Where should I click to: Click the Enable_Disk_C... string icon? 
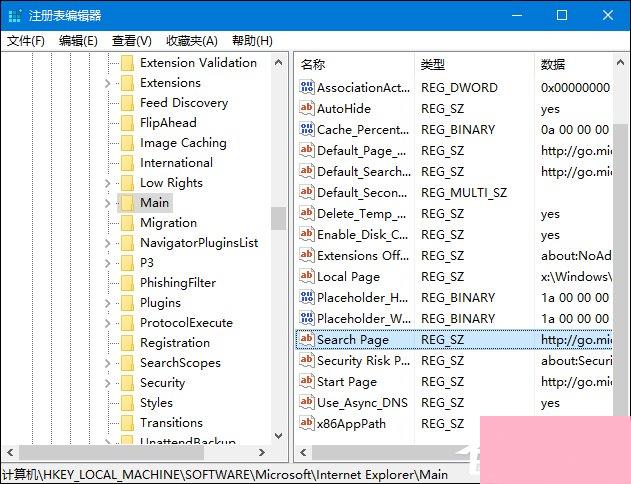click(x=307, y=234)
